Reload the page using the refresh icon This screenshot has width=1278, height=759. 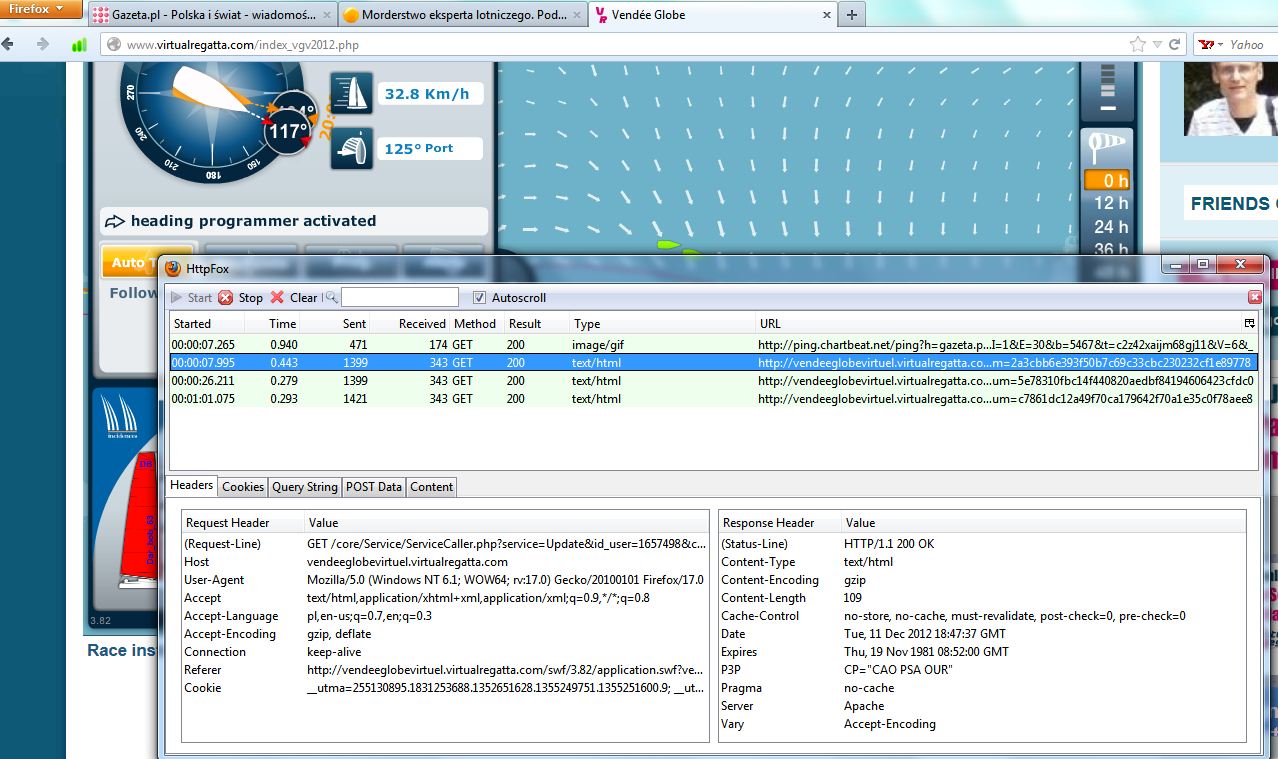click(1175, 45)
